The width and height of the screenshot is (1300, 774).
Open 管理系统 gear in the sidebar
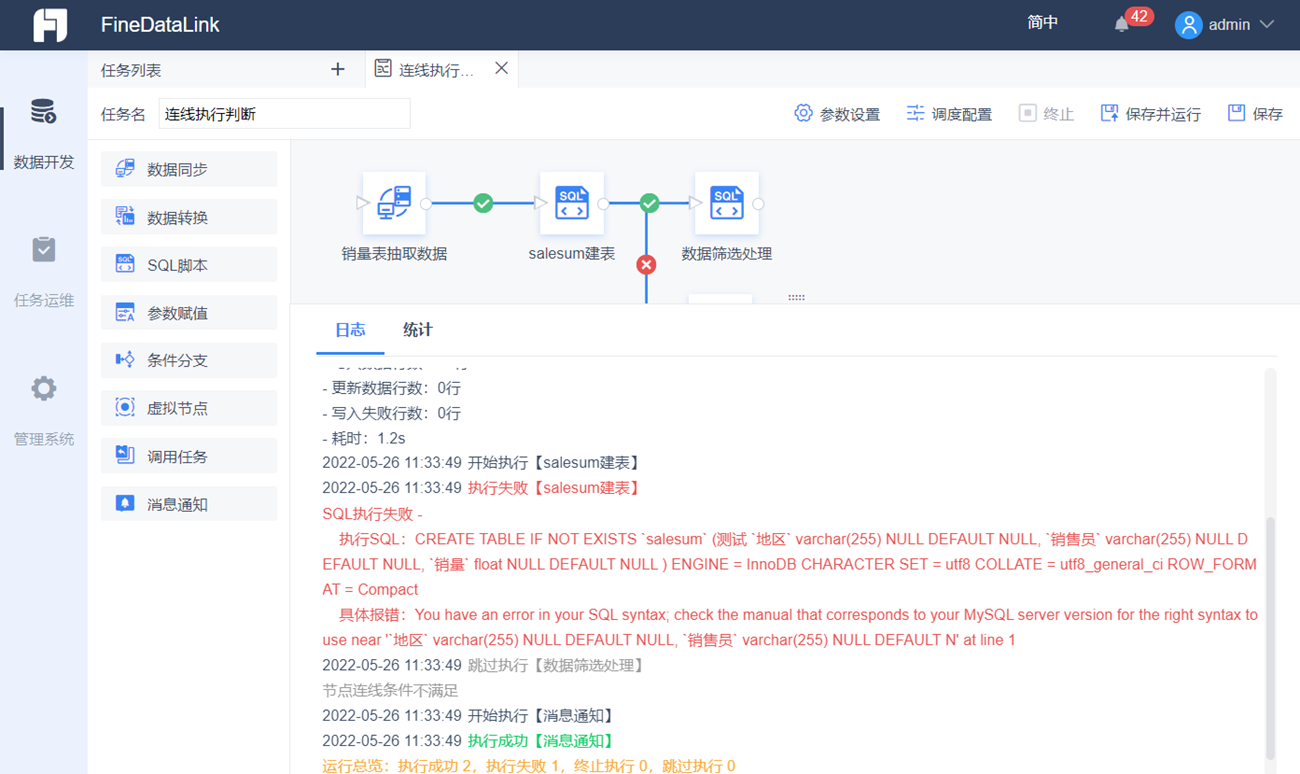point(44,411)
